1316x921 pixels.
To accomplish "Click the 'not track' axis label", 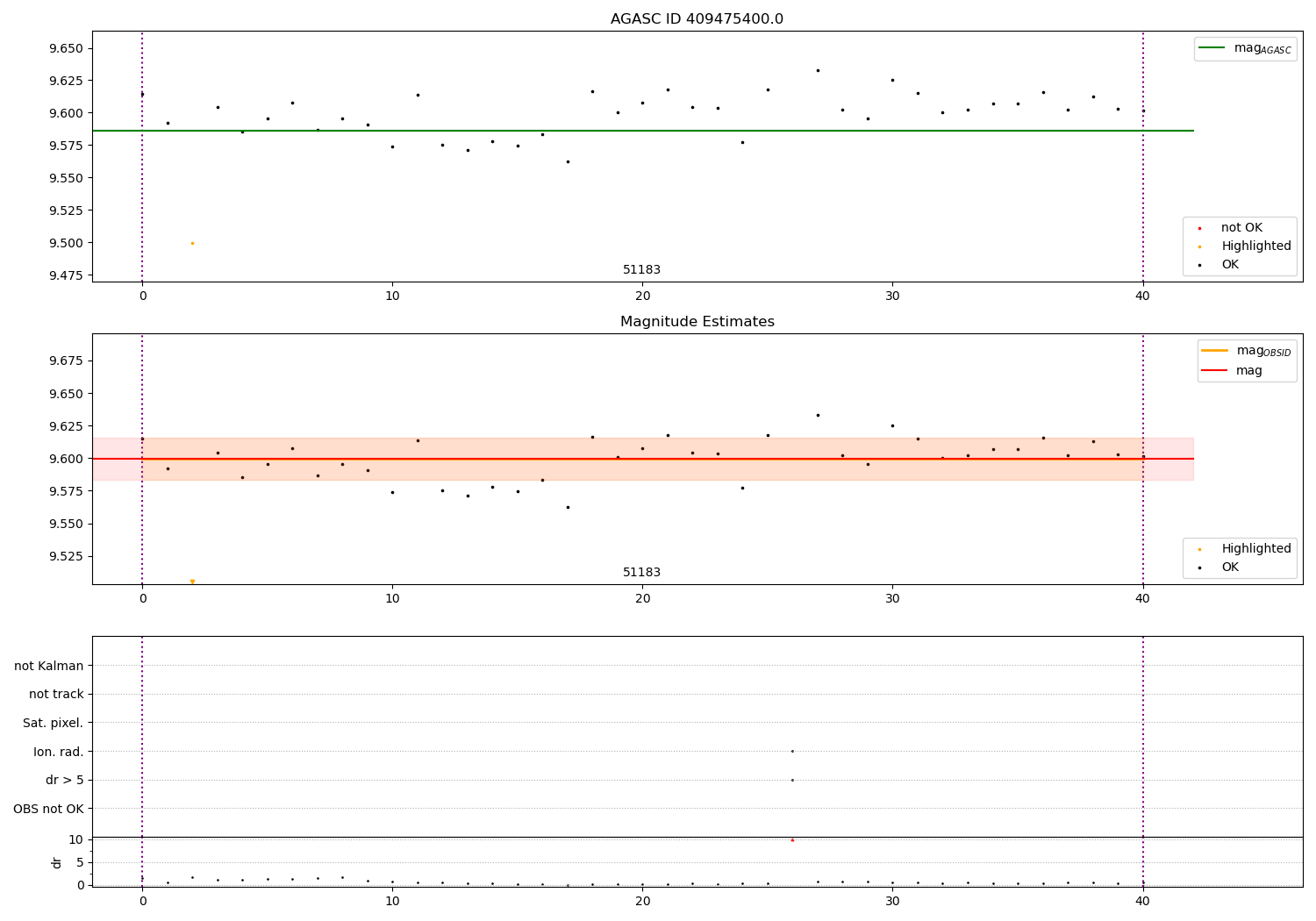I will point(56,694).
